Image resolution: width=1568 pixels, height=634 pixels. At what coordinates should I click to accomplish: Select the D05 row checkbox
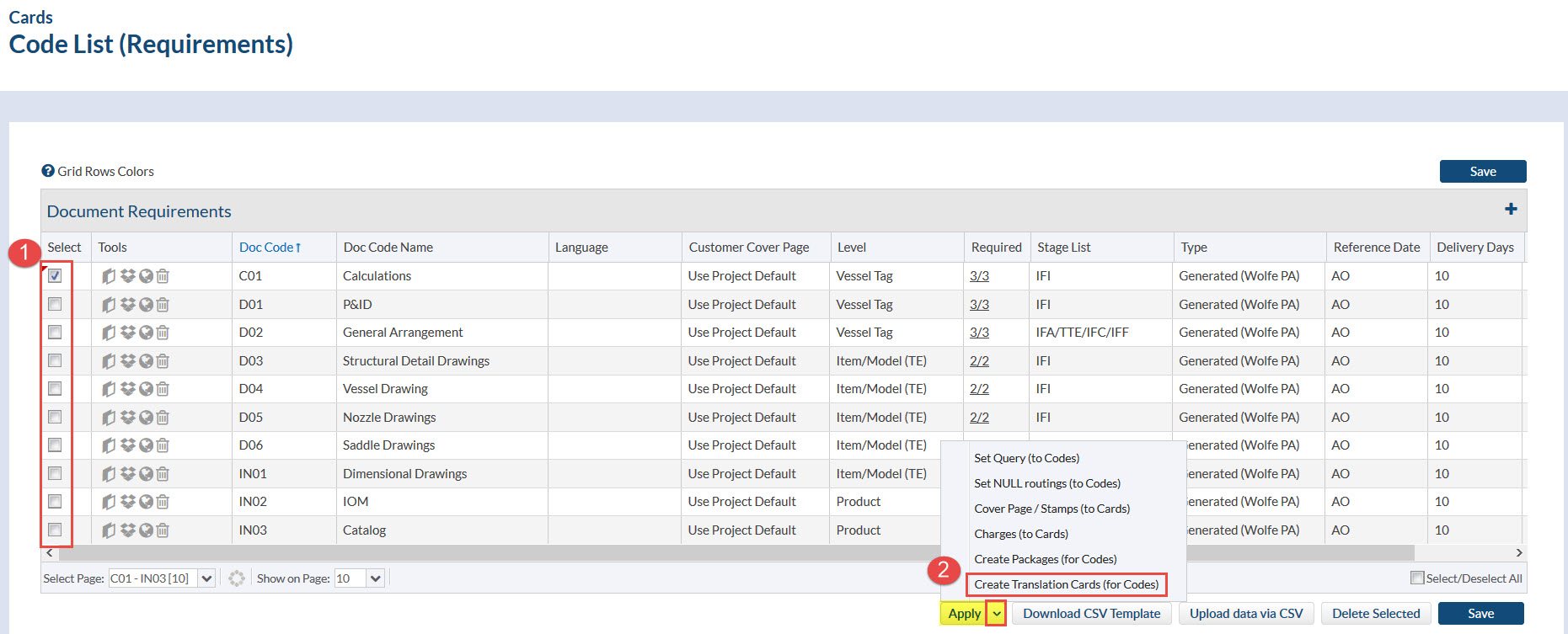click(x=55, y=417)
